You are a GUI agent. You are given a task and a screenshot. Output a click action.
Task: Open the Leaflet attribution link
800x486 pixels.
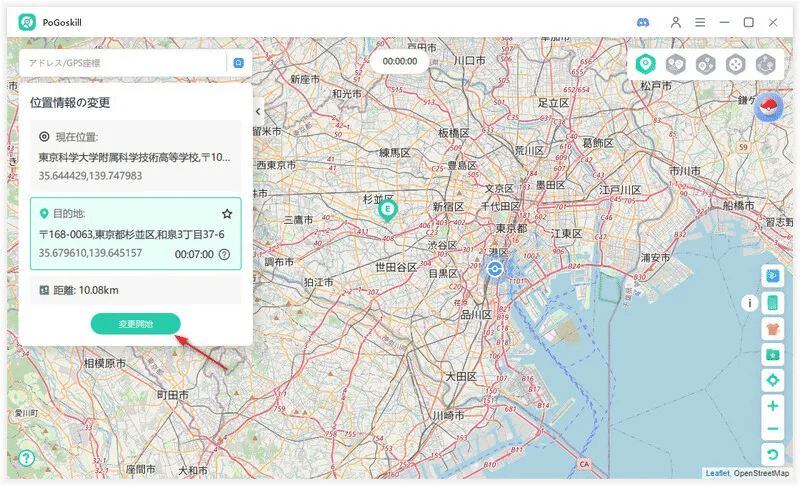click(x=717, y=473)
